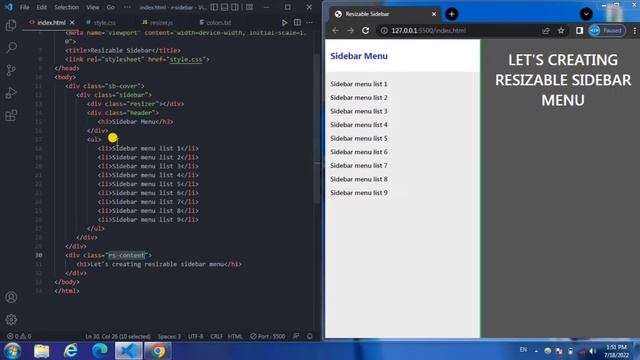Click the feedback icon in status bar

(x=296, y=336)
